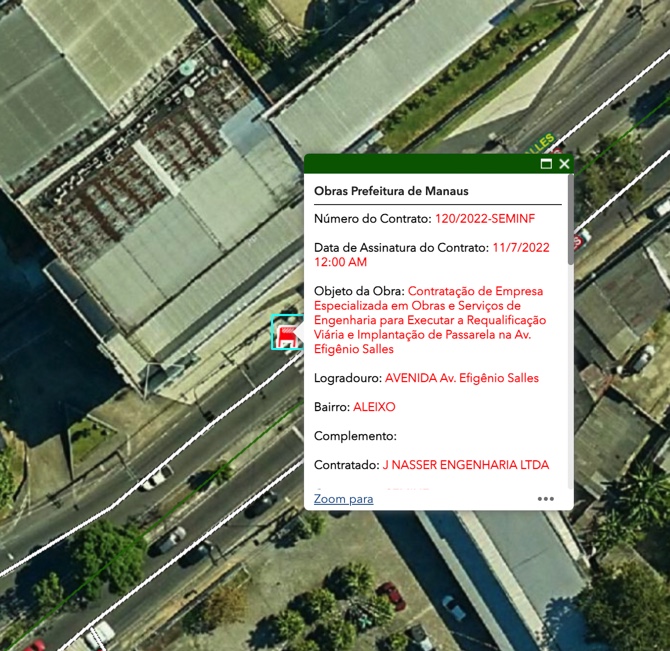The height and width of the screenshot is (651, 670).
Task: Click the Bairro value ALEIXO
Action: click(x=374, y=407)
